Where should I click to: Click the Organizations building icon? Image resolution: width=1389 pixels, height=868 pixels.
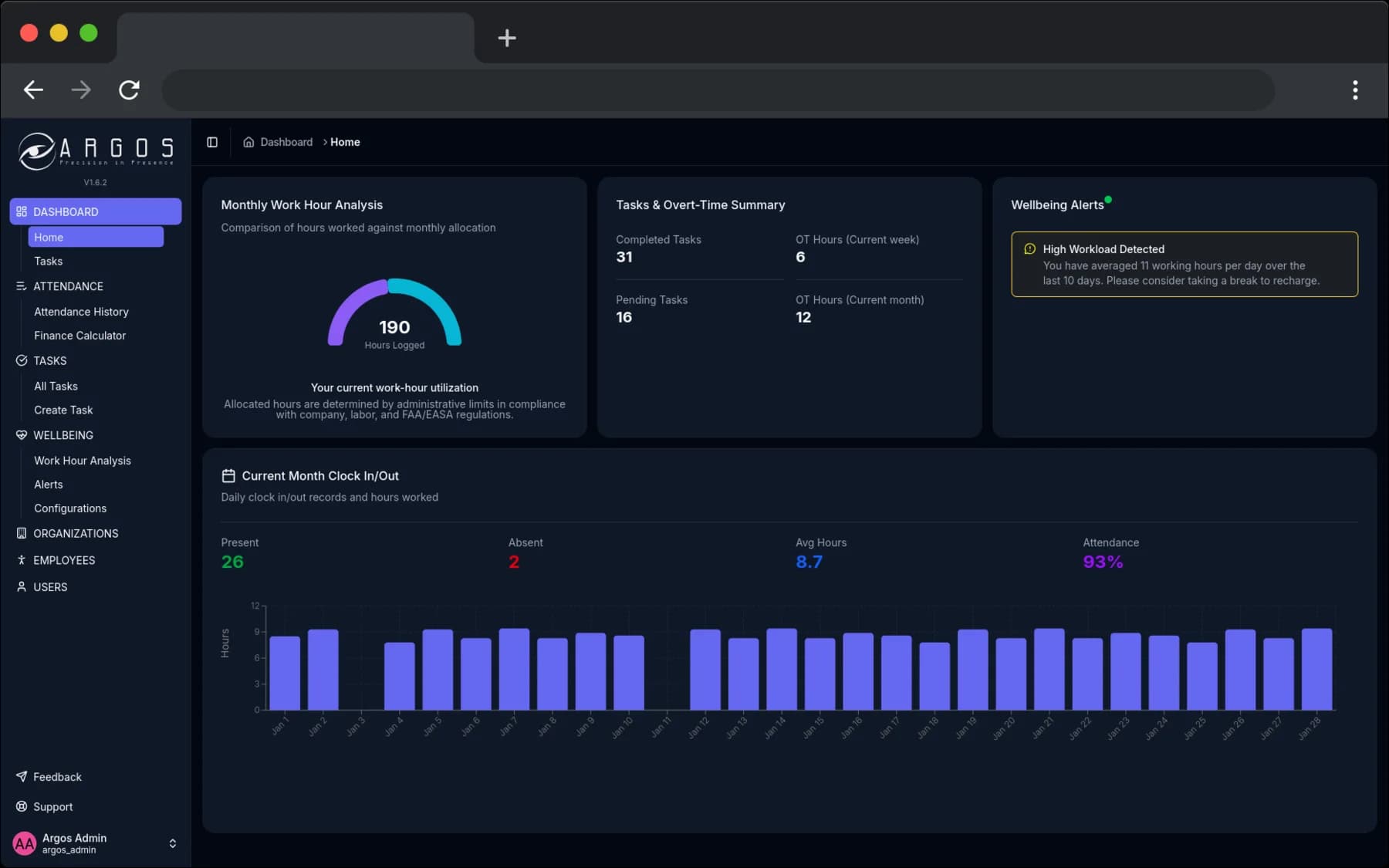tap(22, 533)
